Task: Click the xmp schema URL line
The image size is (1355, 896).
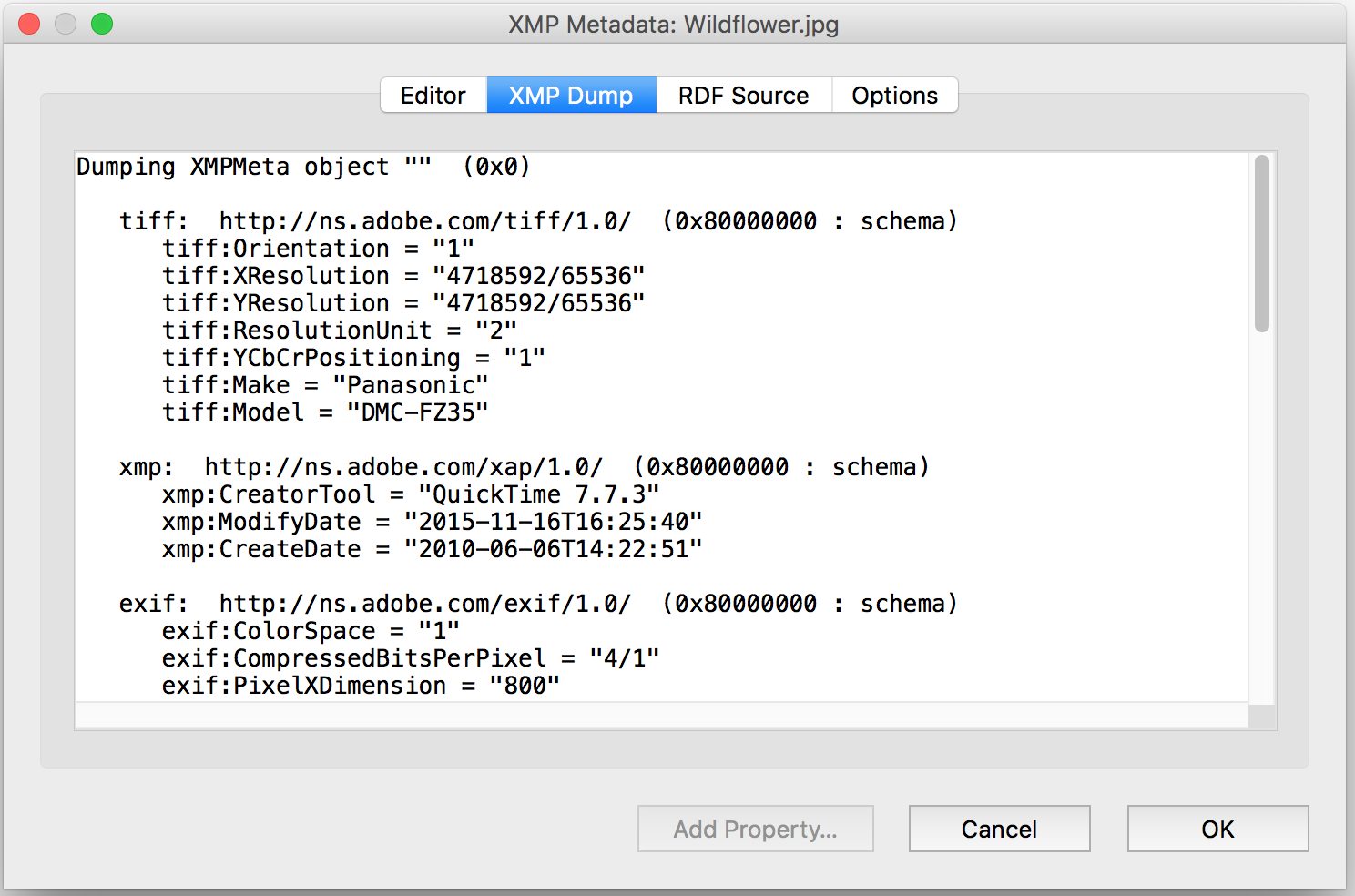Action: 525,467
